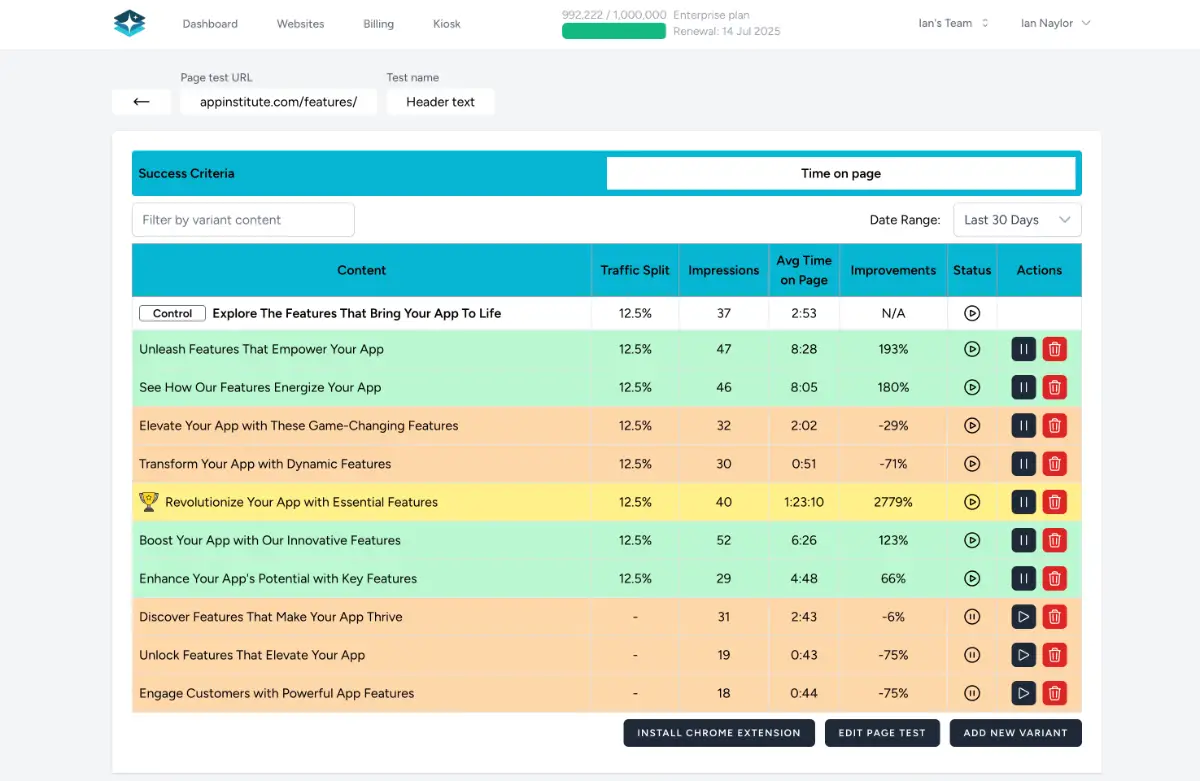Open the Last 30 Days date range dropdown

(x=1016, y=220)
